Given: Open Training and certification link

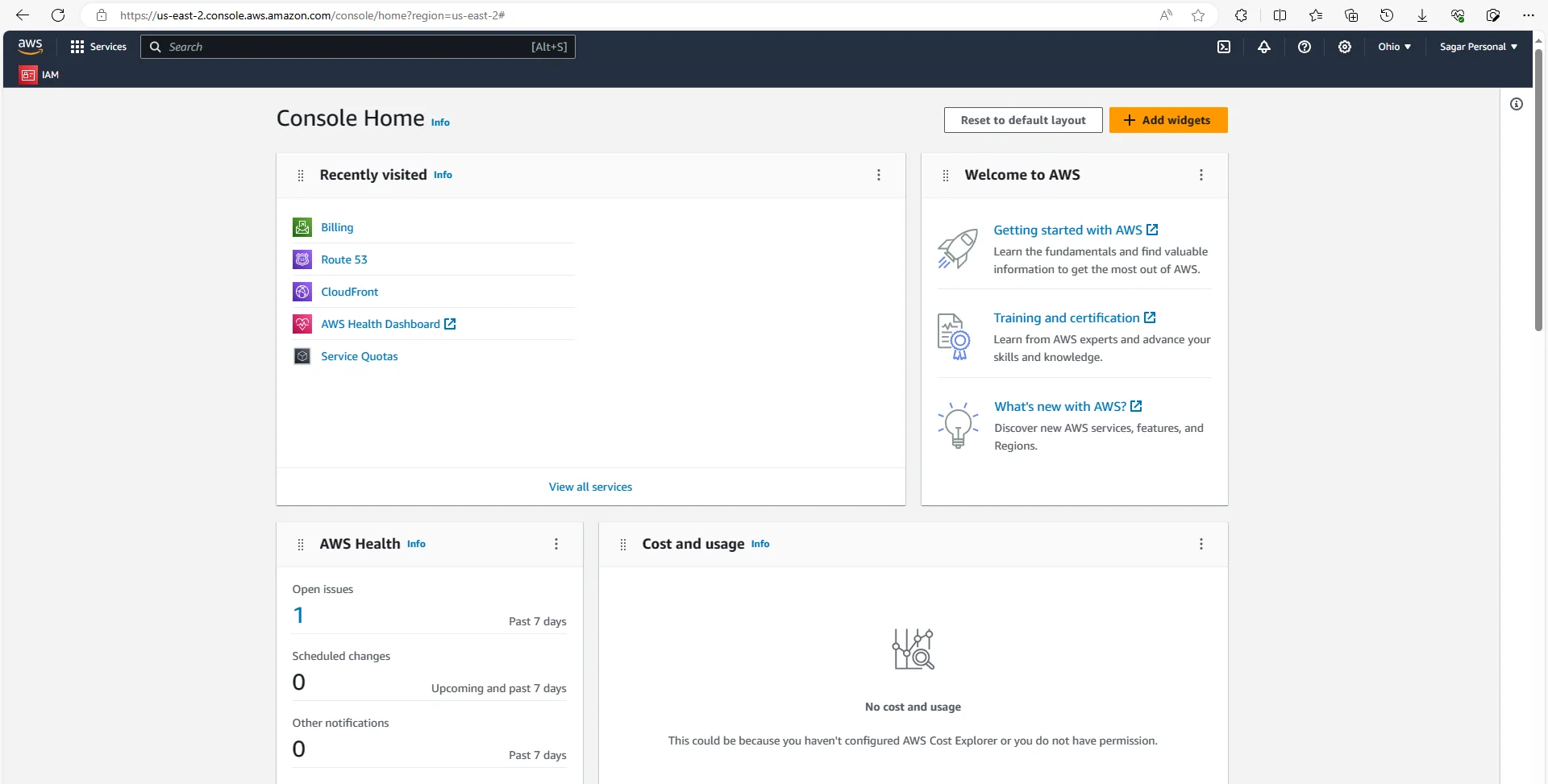Looking at the screenshot, I should pyautogui.click(x=1075, y=317).
